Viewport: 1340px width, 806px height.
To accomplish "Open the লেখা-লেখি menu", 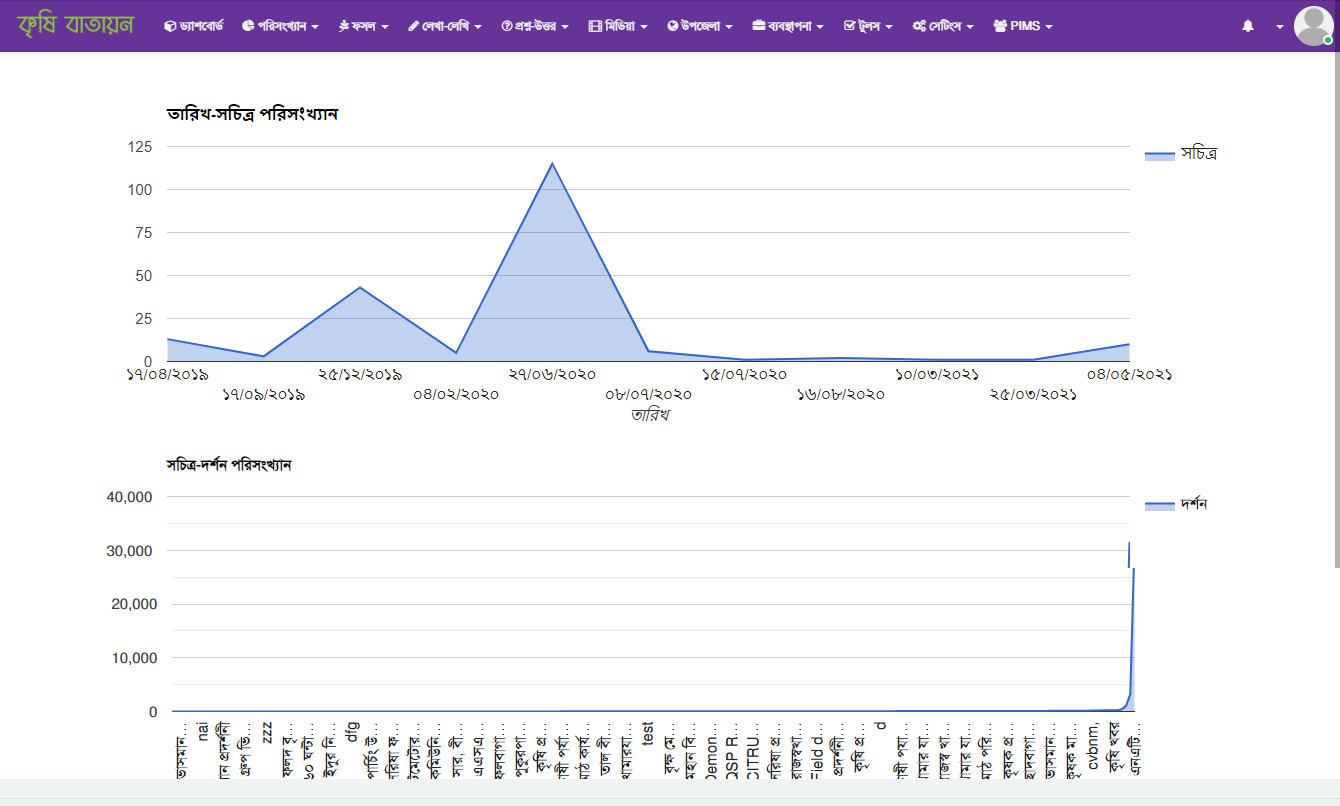I will (445, 26).
